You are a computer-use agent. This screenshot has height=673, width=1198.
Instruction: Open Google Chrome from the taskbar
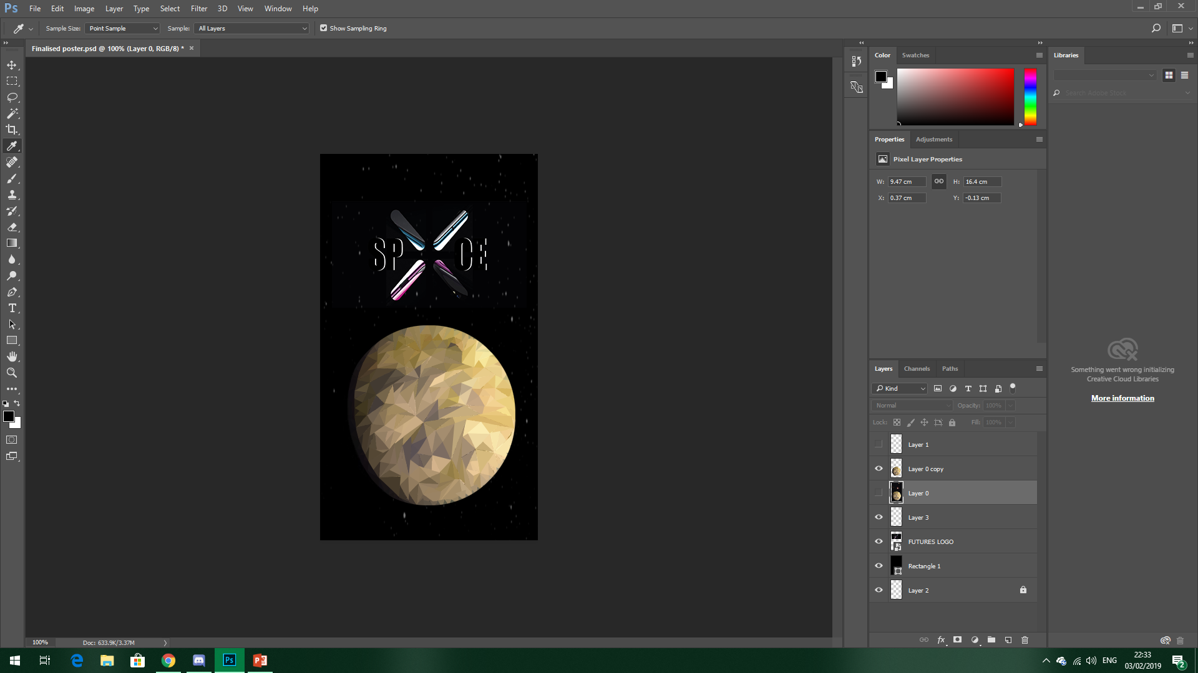point(168,661)
